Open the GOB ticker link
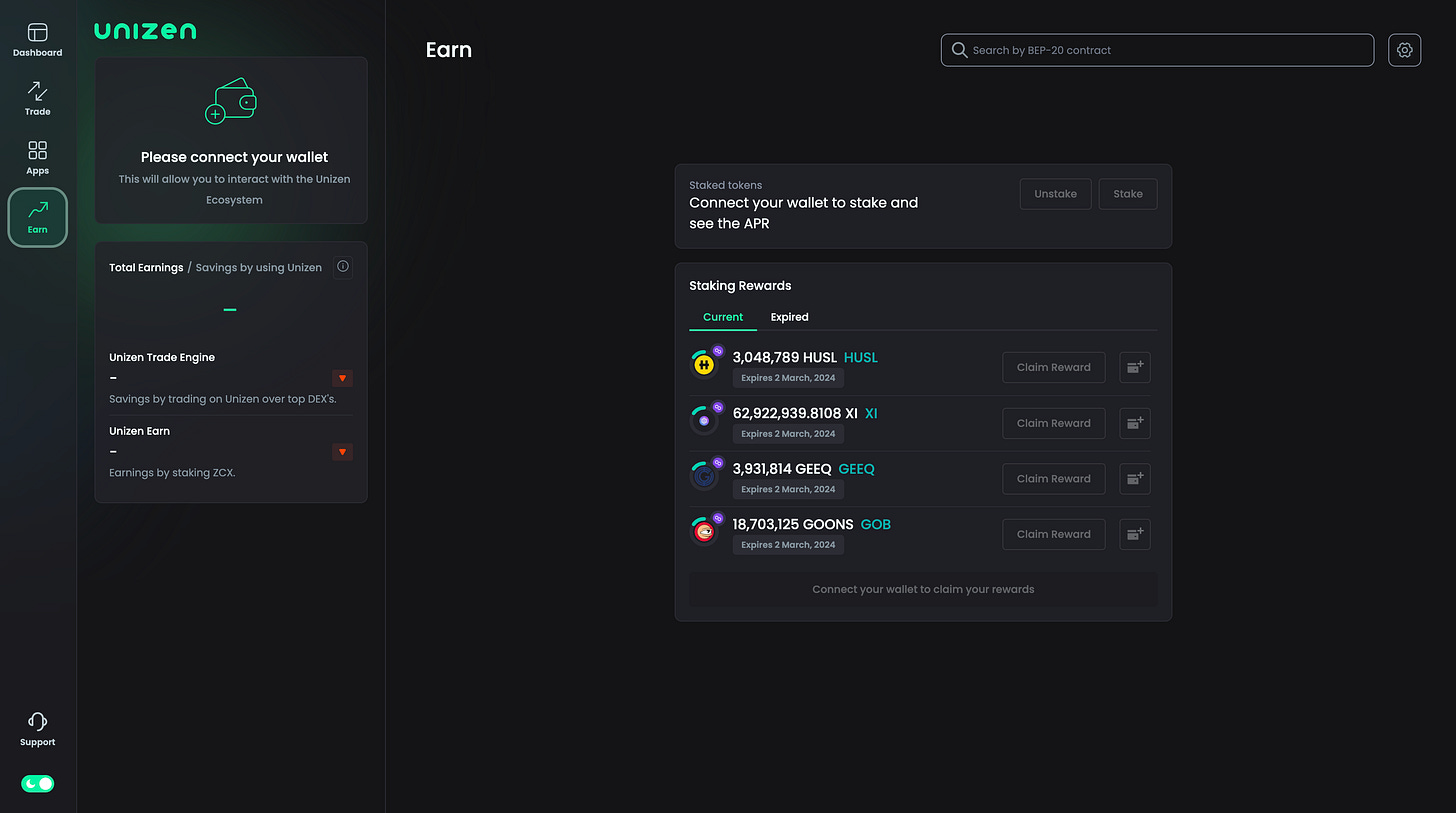 [x=876, y=524]
